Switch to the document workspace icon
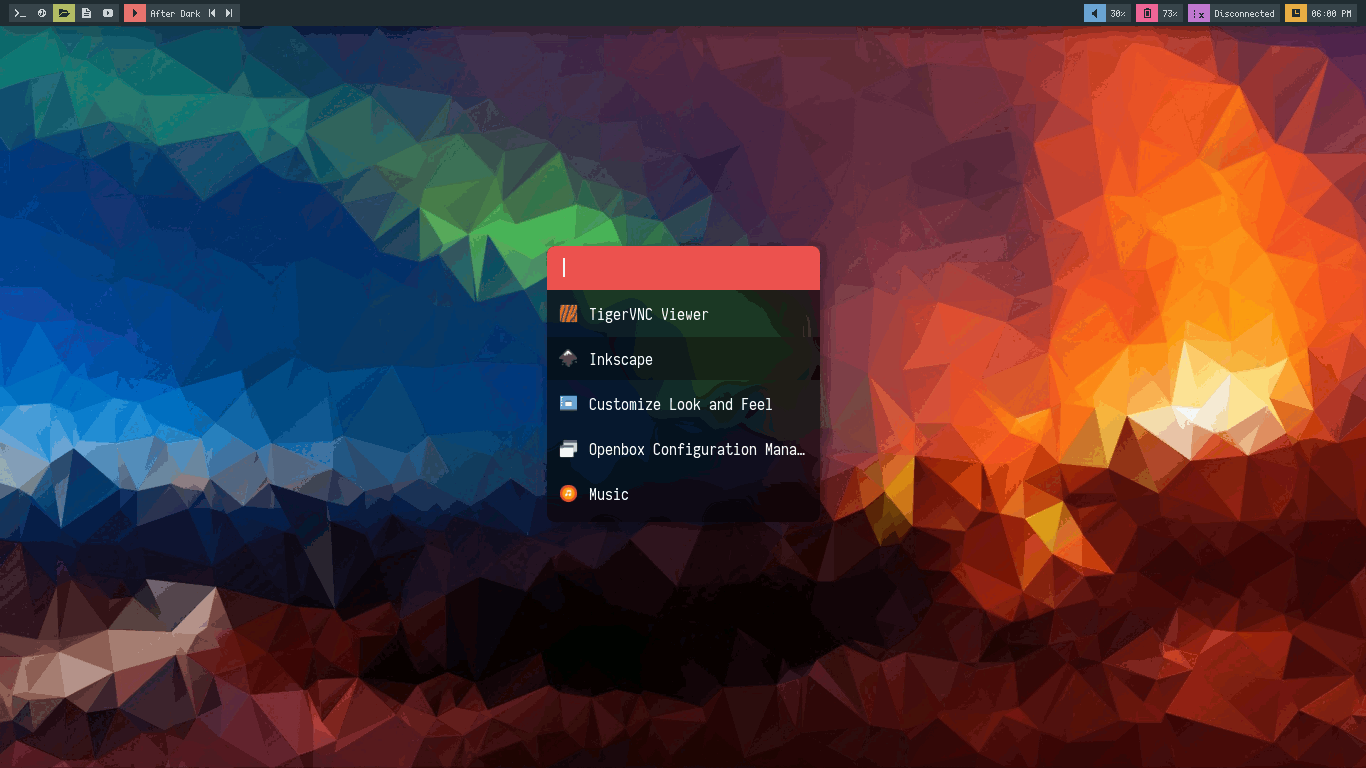This screenshot has height=768, width=1366. [86, 13]
